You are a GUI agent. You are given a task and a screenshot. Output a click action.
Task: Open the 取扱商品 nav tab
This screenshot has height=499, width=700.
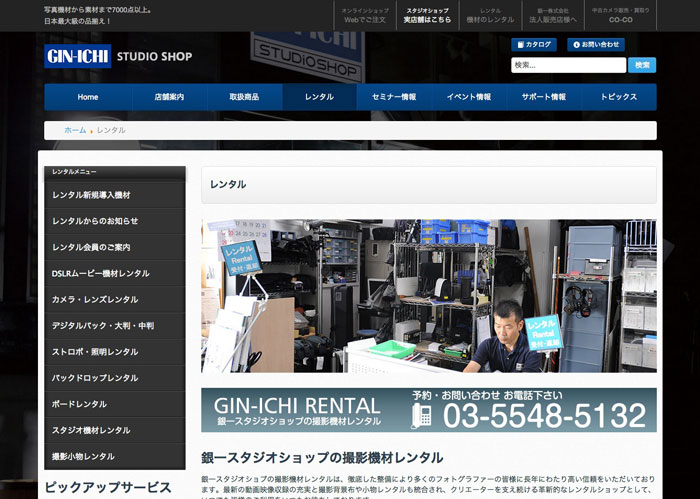pyautogui.click(x=244, y=97)
